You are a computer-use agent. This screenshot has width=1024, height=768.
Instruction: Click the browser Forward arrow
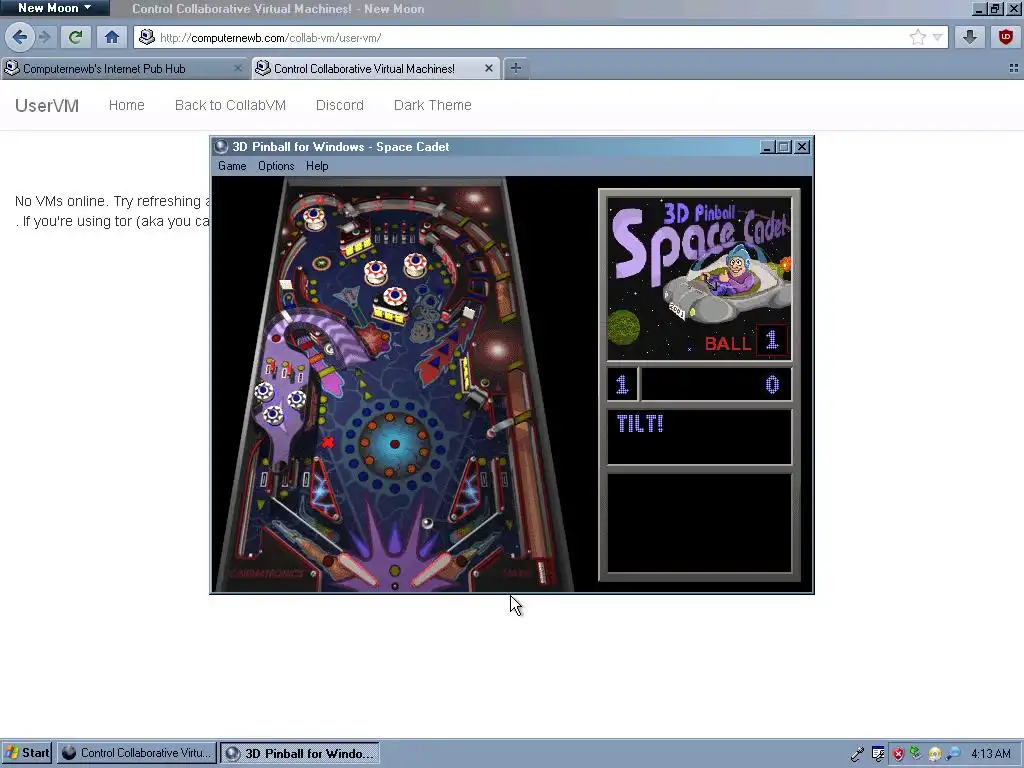[x=44, y=37]
